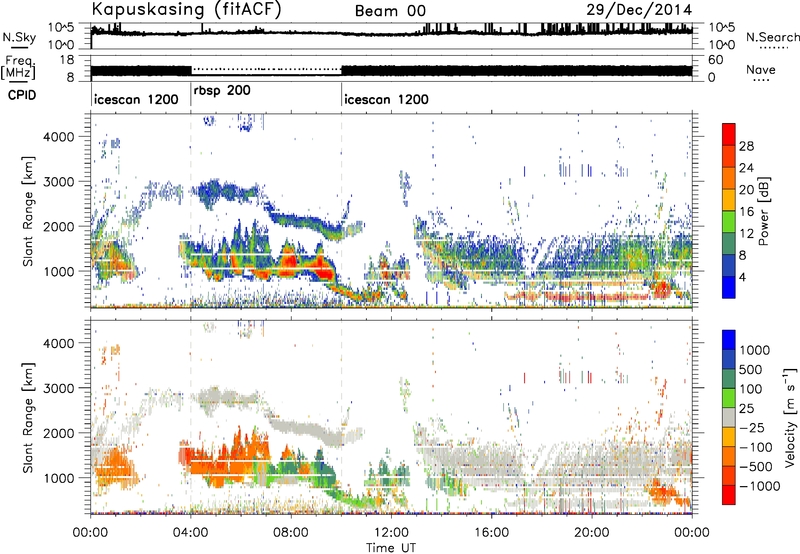Click the '18' frequency scale value

[66, 60]
